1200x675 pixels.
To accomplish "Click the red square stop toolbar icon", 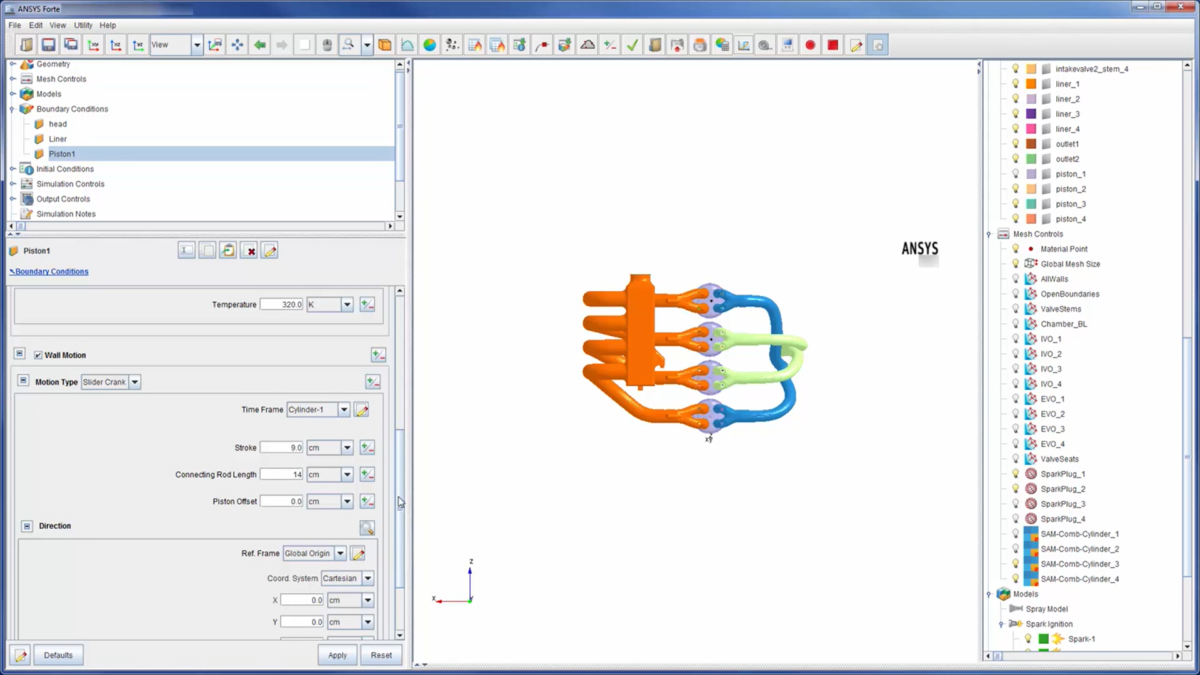I will pos(832,45).
